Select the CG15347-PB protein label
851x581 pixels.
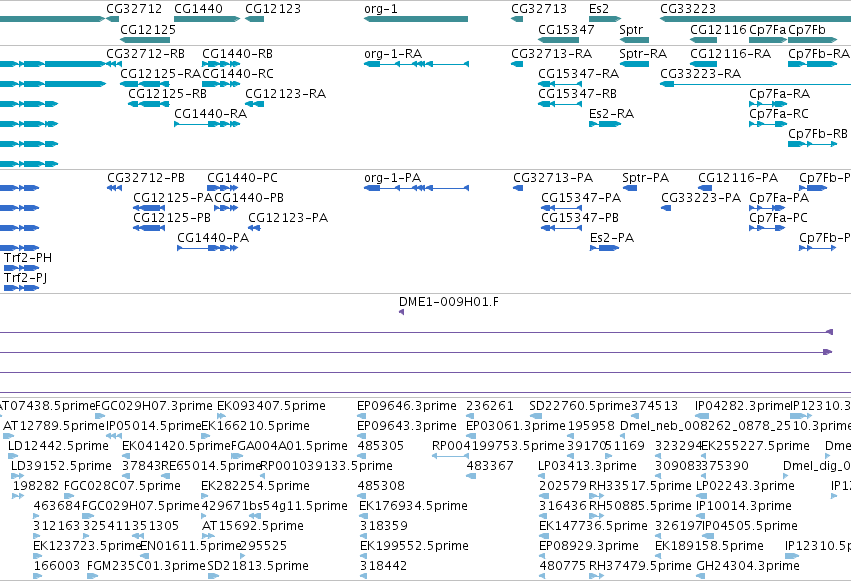pos(580,218)
